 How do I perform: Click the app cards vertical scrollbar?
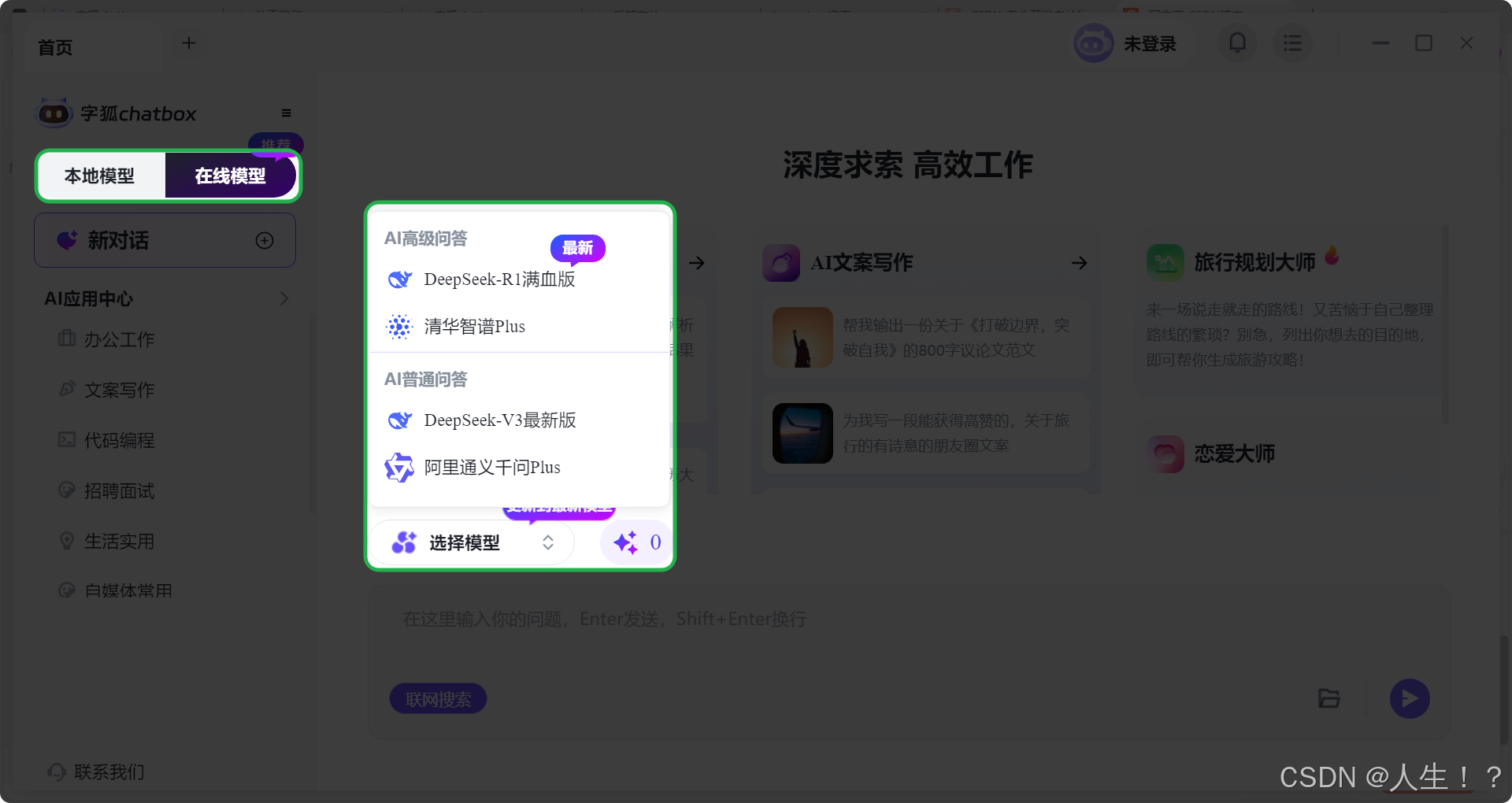1445,324
